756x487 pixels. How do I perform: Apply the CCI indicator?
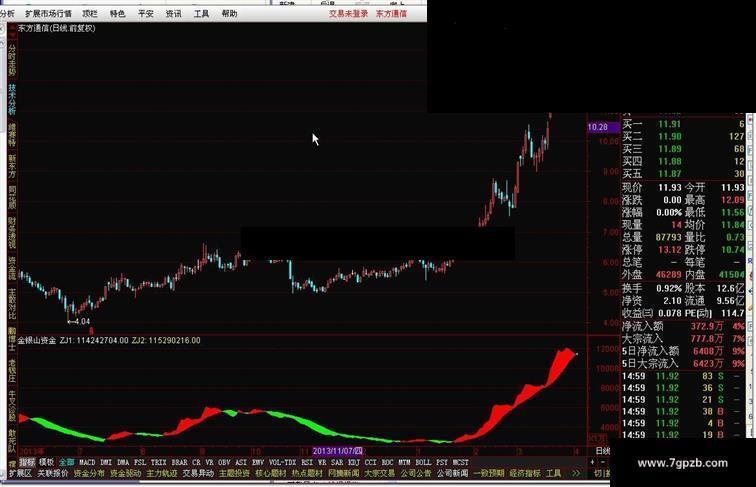tap(370, 462)
